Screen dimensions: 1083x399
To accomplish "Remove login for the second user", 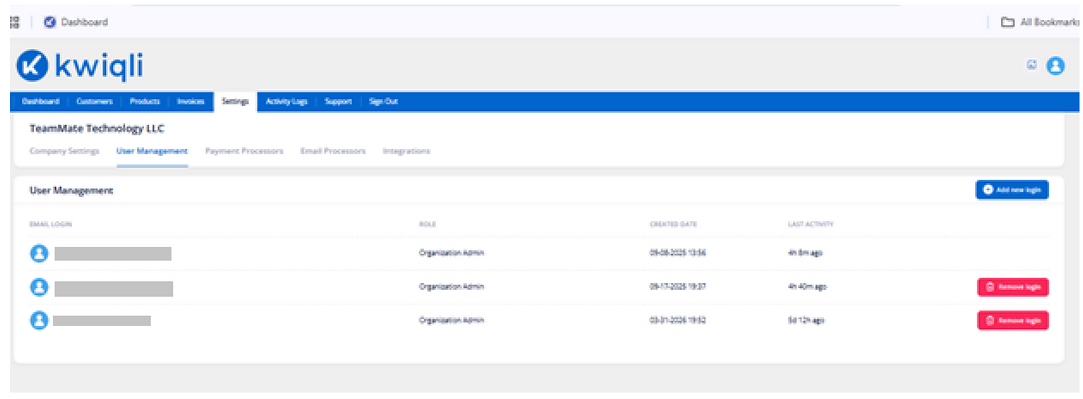I will (1013, 287).
